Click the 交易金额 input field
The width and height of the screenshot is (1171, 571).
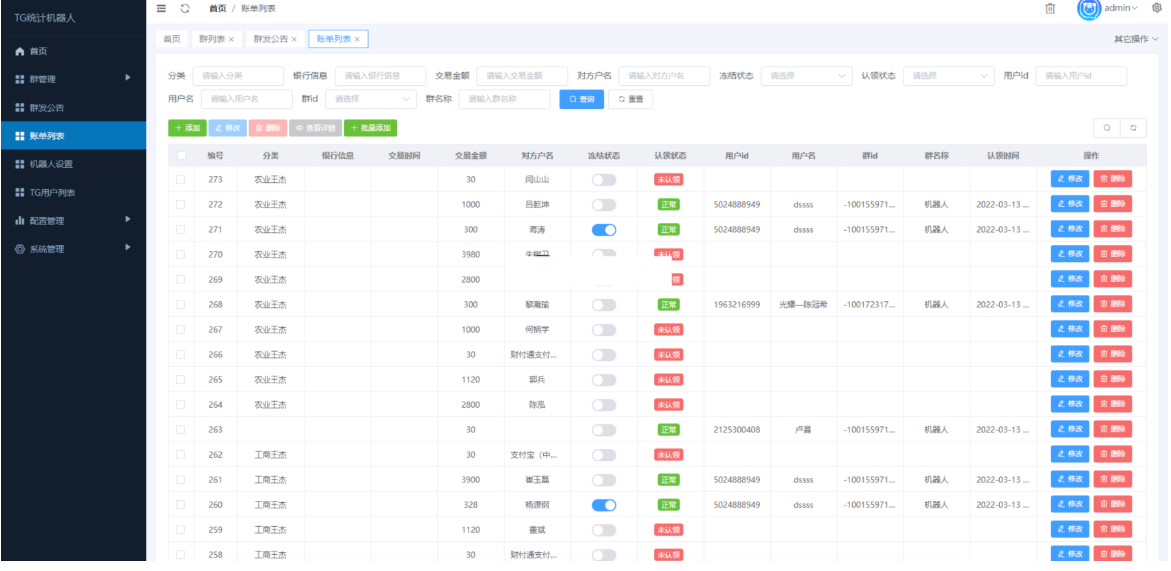[x=522, y=75]
